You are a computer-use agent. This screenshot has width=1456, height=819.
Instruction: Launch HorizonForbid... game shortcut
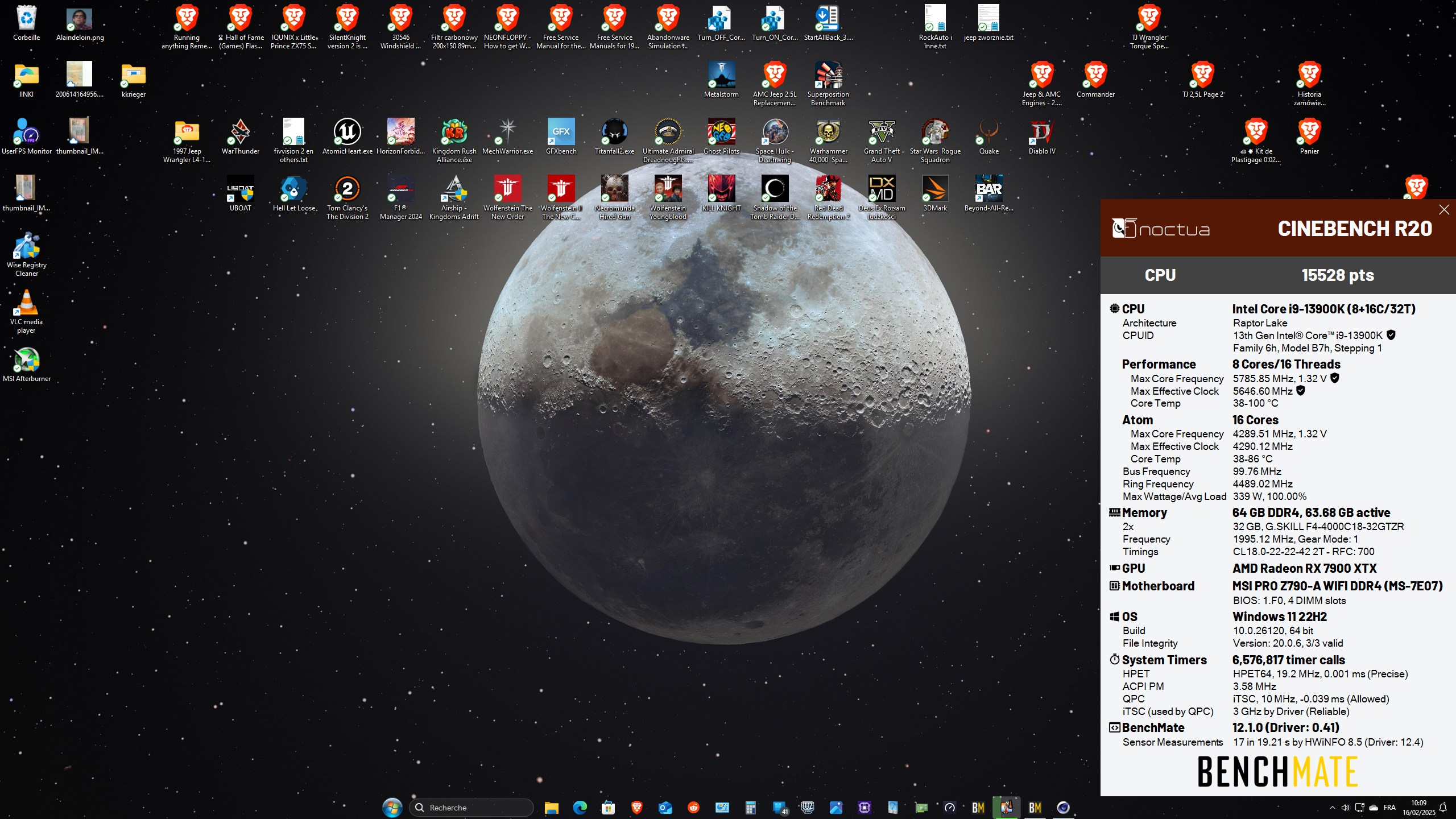(x=401, y=138)
